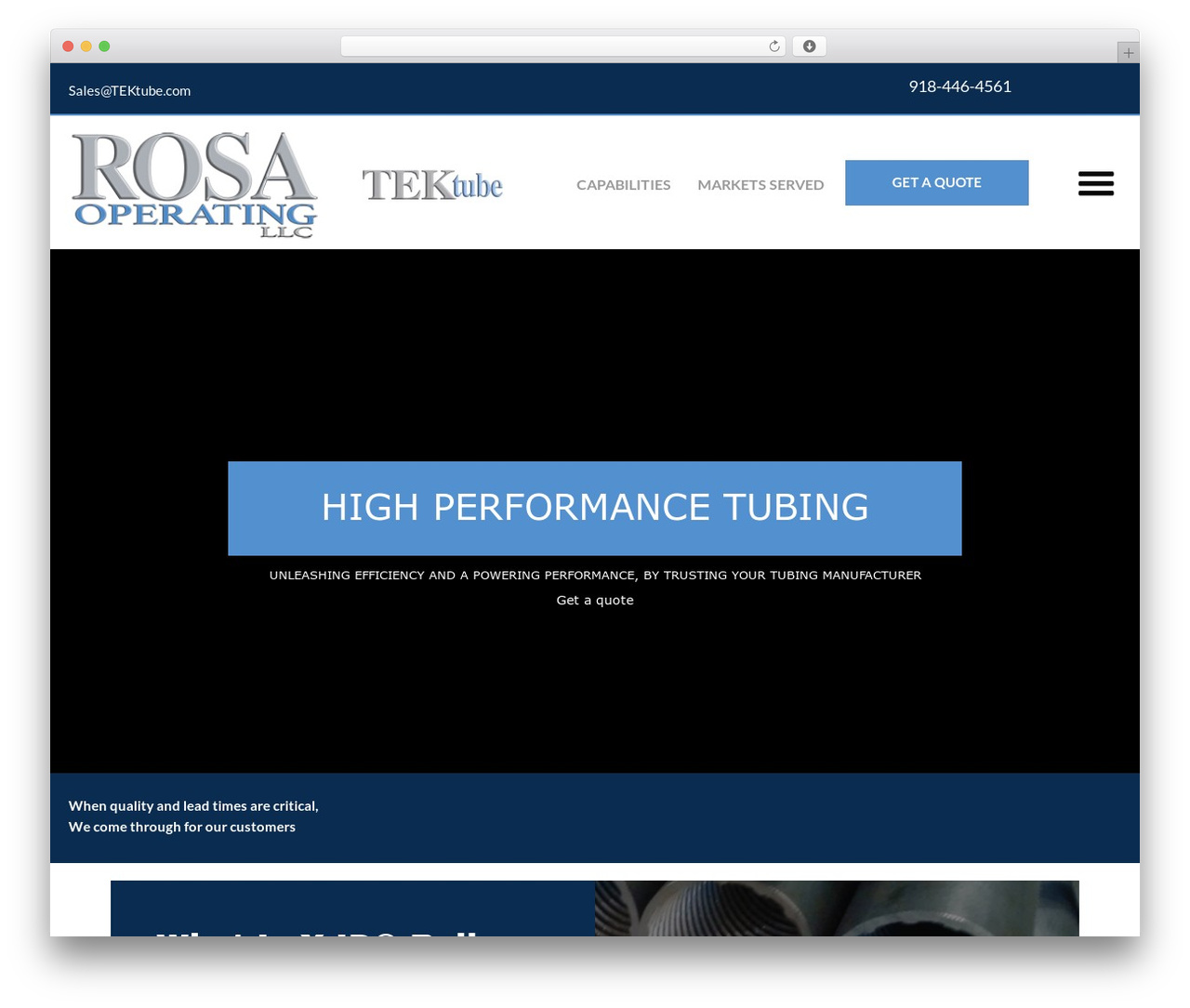The height and width of the screenshot is (1008, 1190).
Task: Click the TEKtube logo
Action: point(432,184)
